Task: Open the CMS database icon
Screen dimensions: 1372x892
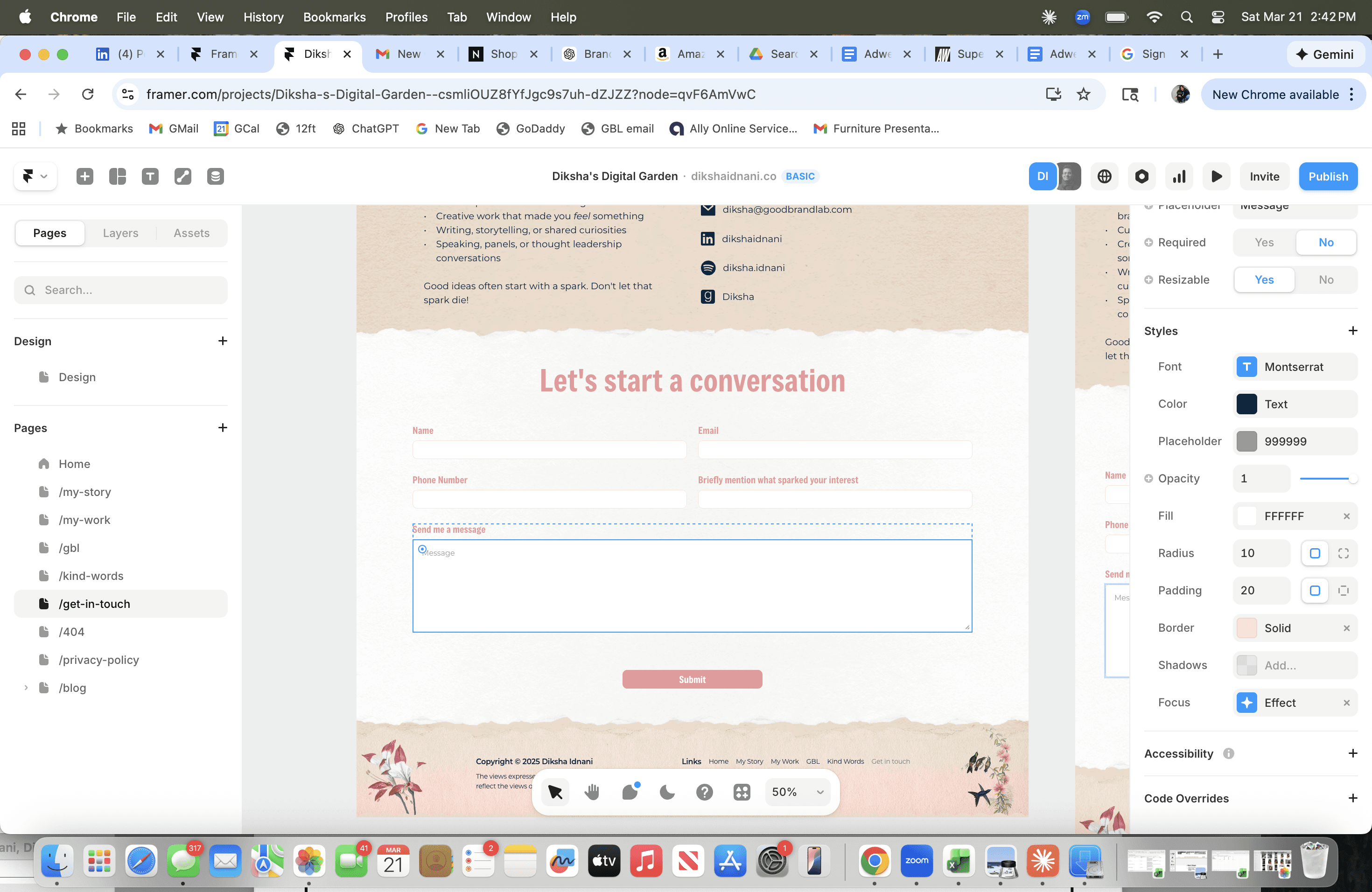Action: pyautogui.click(x=215, y=176)
